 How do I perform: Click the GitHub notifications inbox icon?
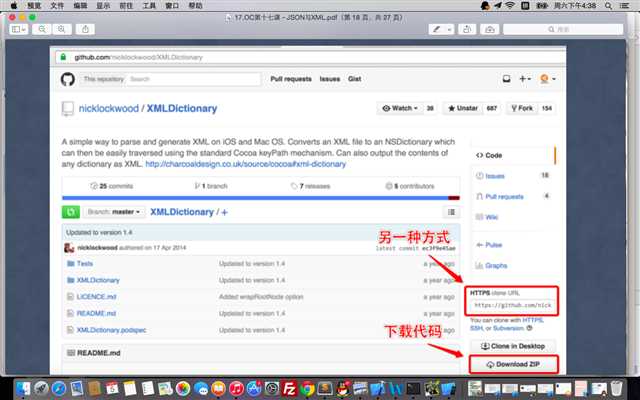pos(506,79)
